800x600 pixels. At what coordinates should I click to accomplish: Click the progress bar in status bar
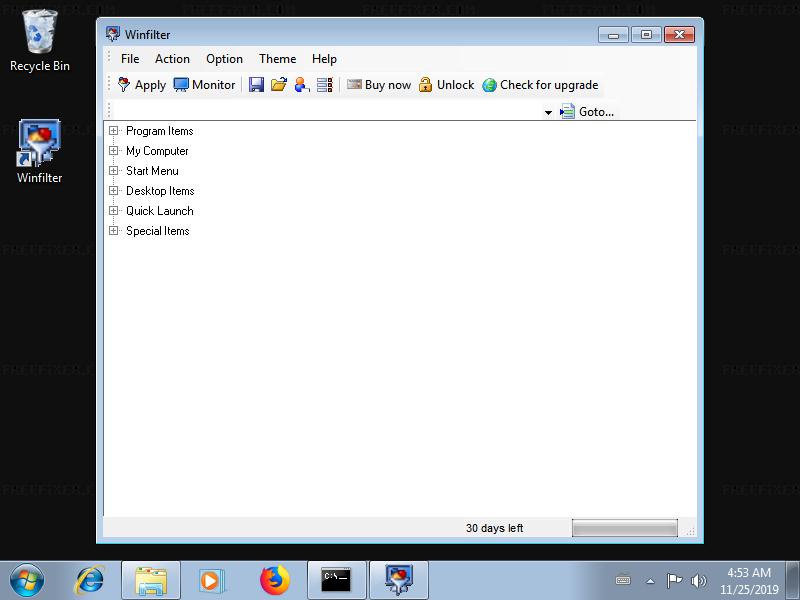point(624,528)
